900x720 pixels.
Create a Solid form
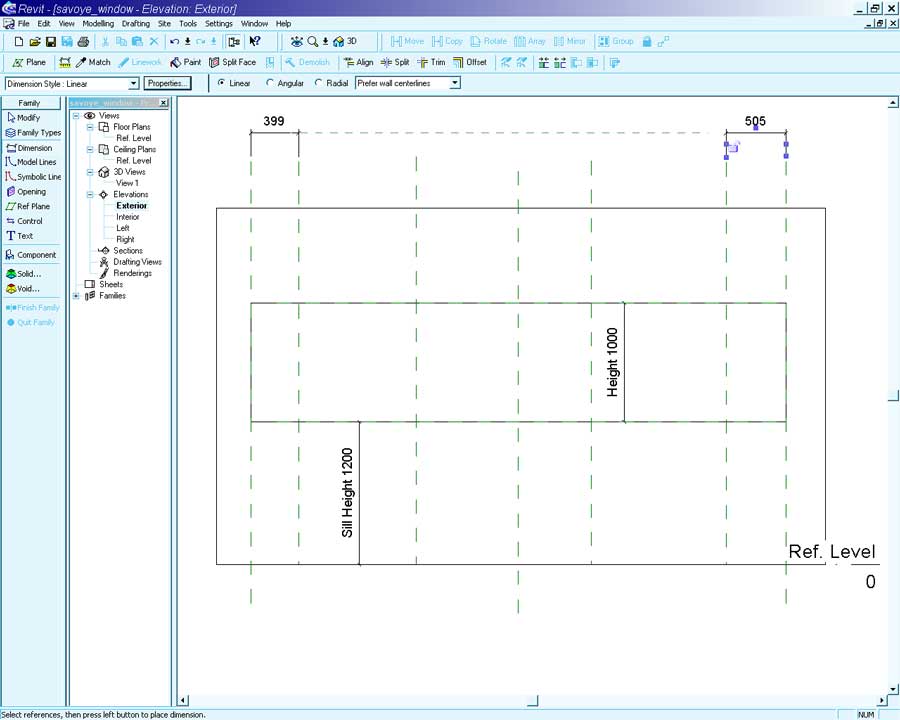[x=24, y=274]
